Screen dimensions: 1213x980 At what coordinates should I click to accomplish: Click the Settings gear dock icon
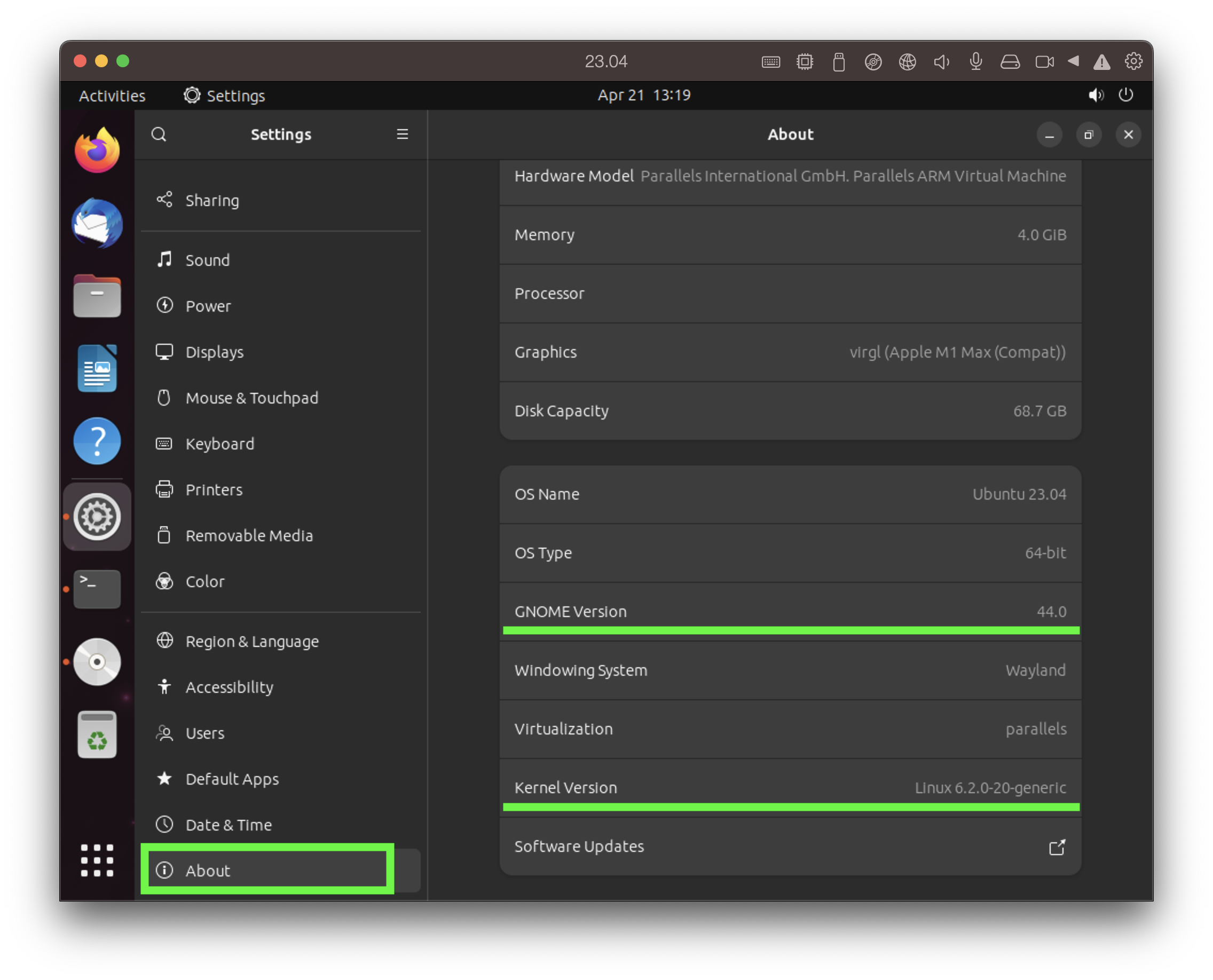tap(97, 517)
